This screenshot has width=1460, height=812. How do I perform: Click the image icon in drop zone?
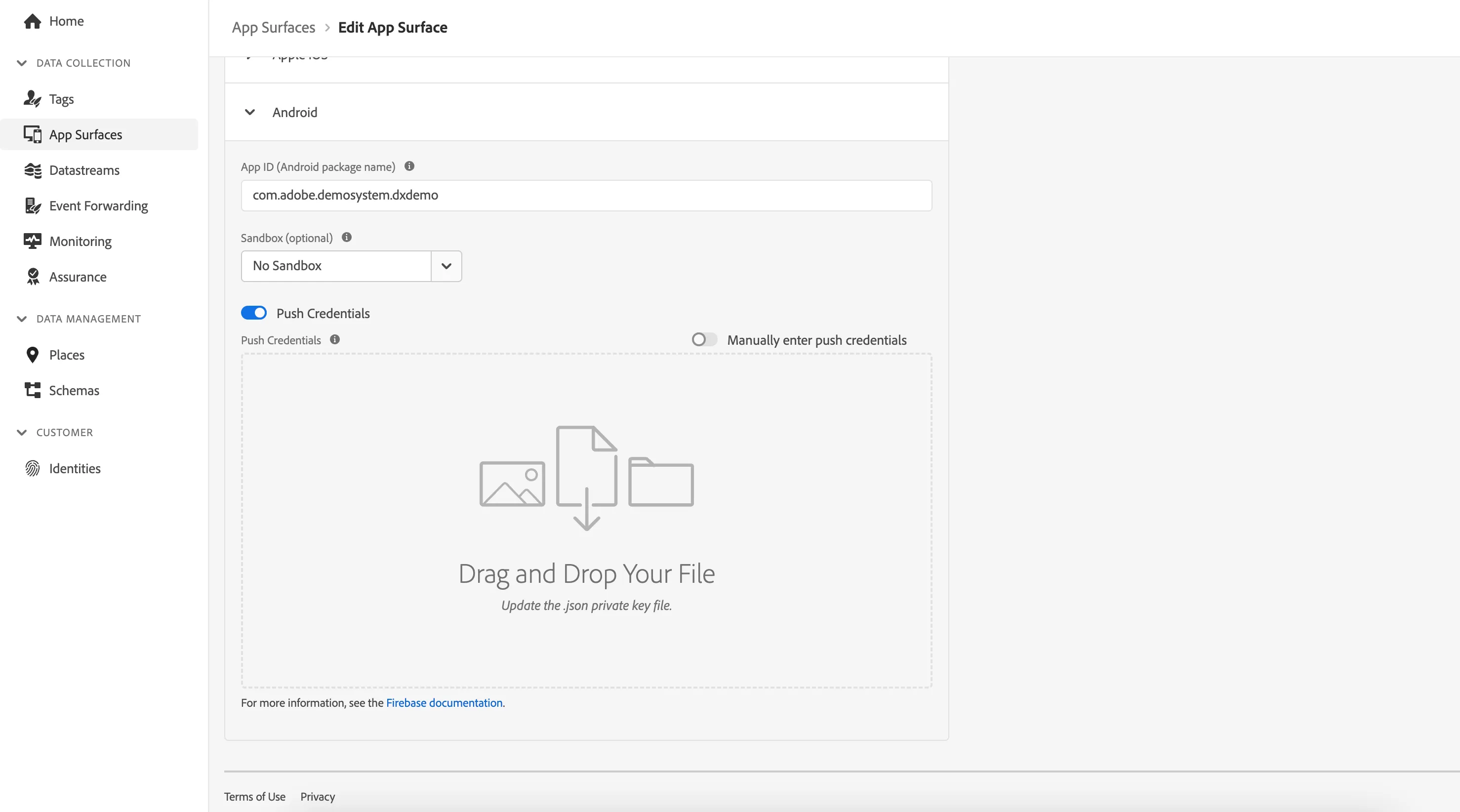[x=512, y=484]
